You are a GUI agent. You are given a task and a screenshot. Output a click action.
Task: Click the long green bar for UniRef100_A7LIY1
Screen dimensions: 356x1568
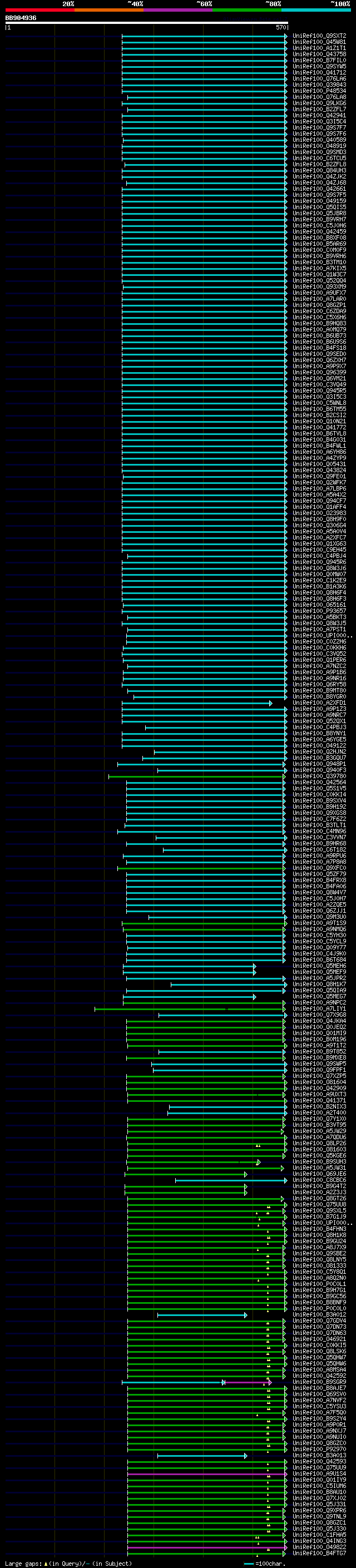click(x=190, y=1009)
